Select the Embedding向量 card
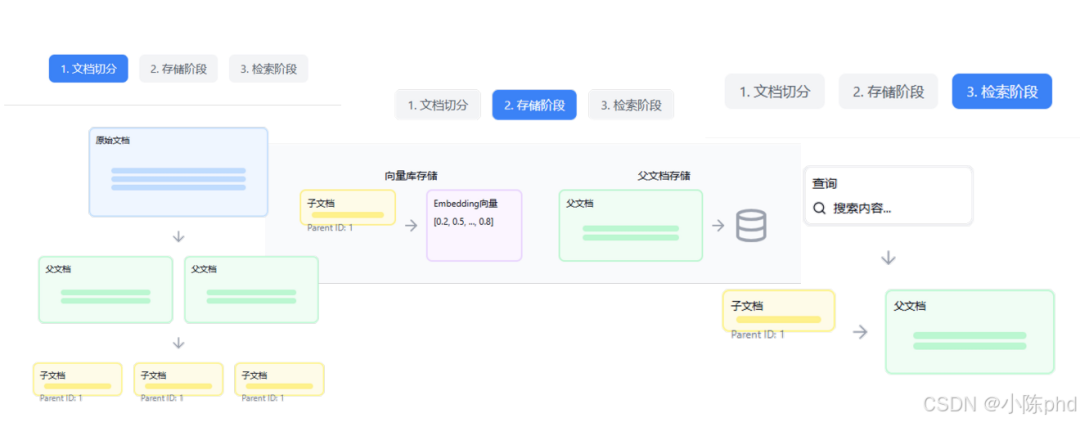The width and height of the screenshot is (1080, 422). click(x=474, y=226)
